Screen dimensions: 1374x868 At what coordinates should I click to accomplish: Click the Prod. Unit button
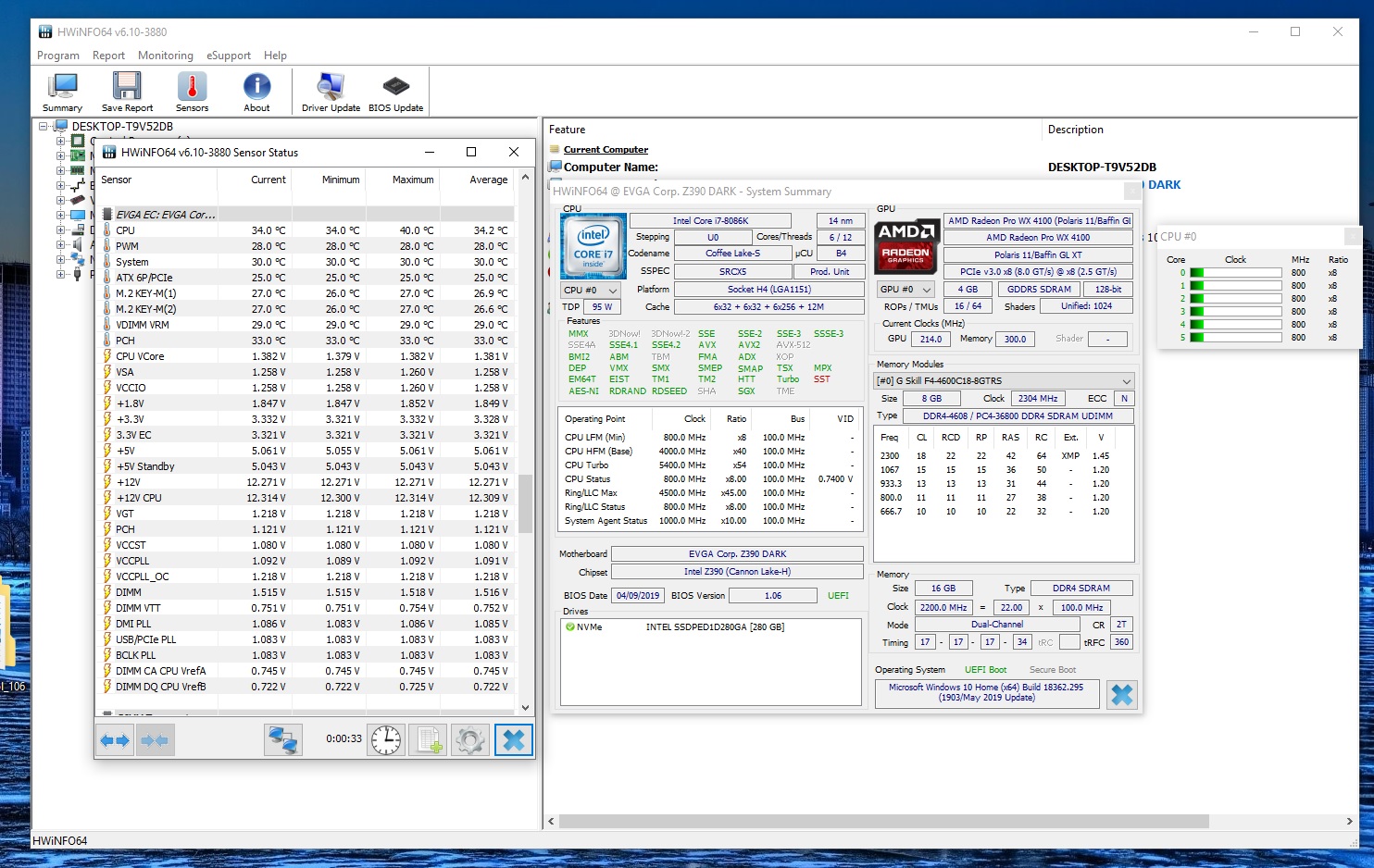830,272
